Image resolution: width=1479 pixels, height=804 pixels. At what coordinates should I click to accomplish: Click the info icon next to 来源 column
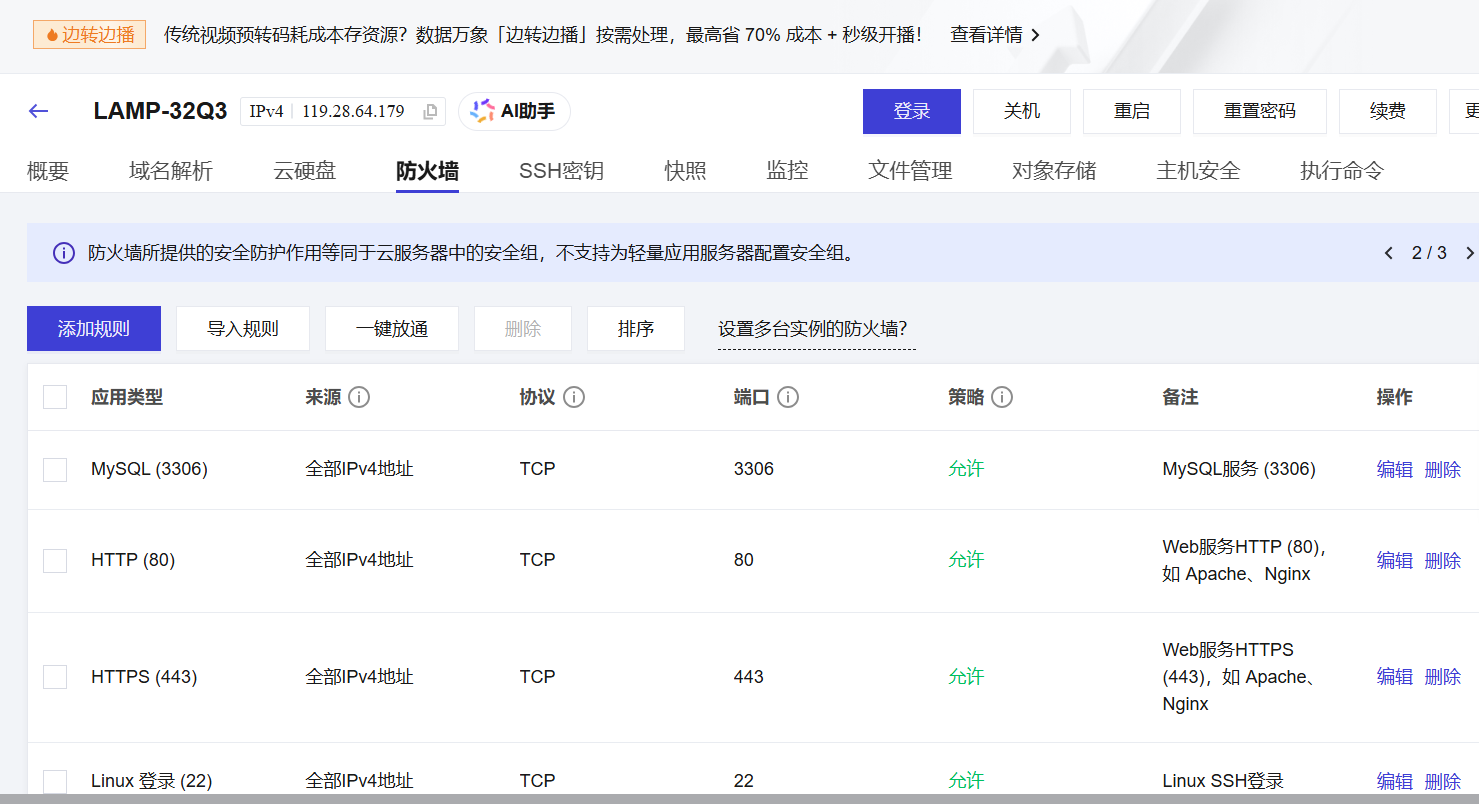coord(361,397)
